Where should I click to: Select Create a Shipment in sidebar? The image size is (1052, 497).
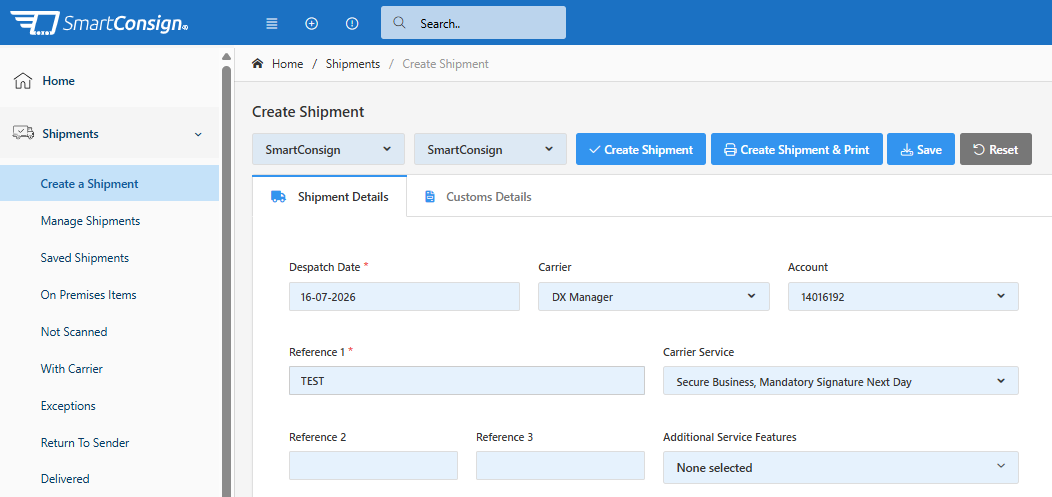click(x=109, y=183)
